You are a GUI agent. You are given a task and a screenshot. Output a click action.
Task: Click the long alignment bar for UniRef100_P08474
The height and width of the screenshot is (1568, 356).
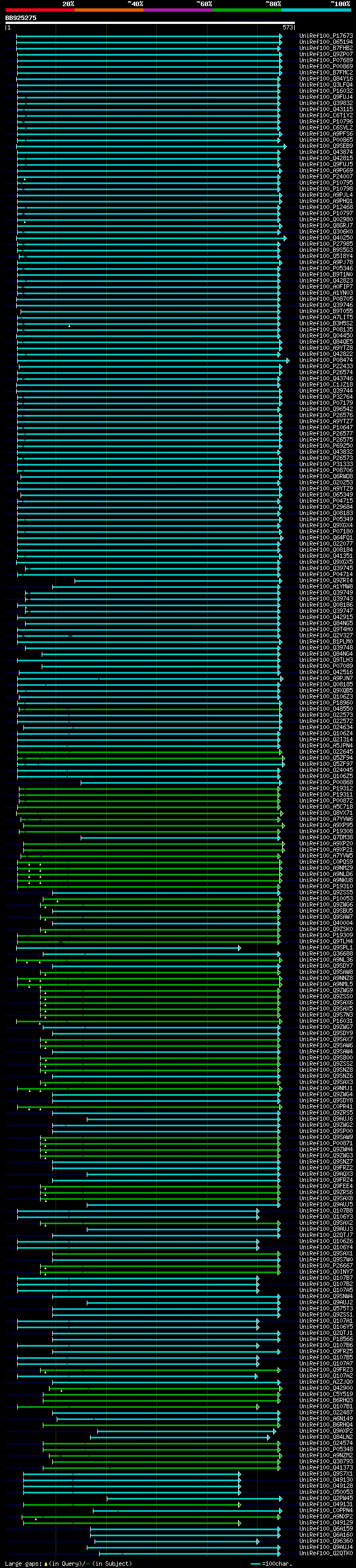point(153,360)
